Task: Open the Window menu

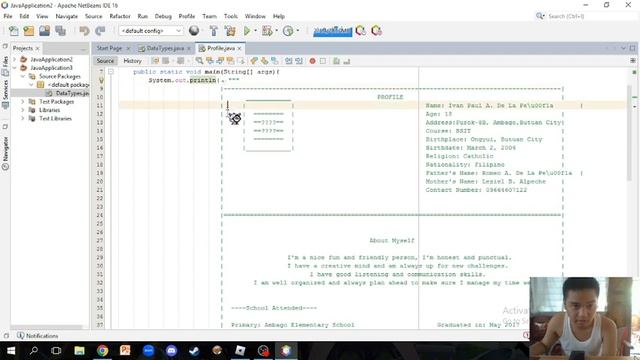Action: 255,16
